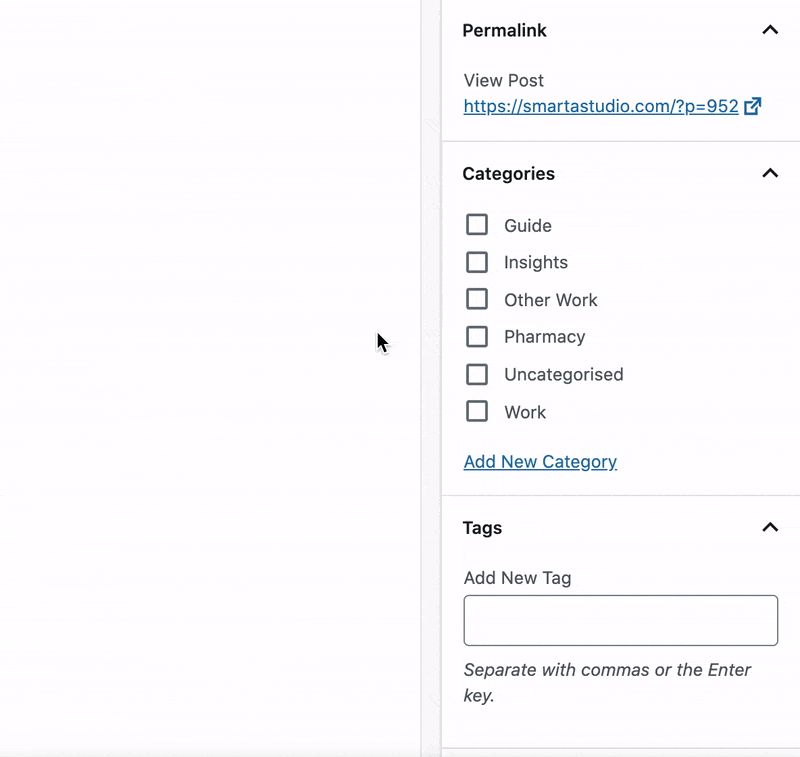Click the Tags section heading

click(x=482, y=528)
